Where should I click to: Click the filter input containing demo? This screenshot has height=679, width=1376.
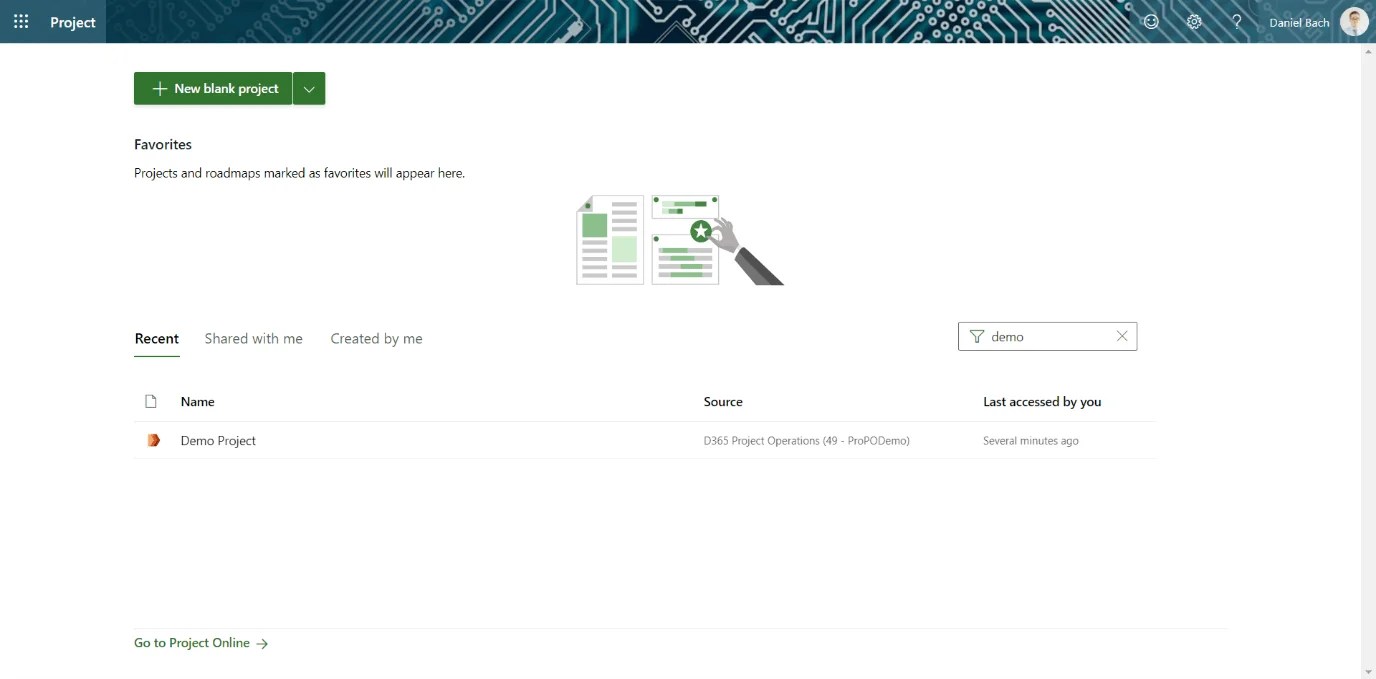click(1047, 337)
